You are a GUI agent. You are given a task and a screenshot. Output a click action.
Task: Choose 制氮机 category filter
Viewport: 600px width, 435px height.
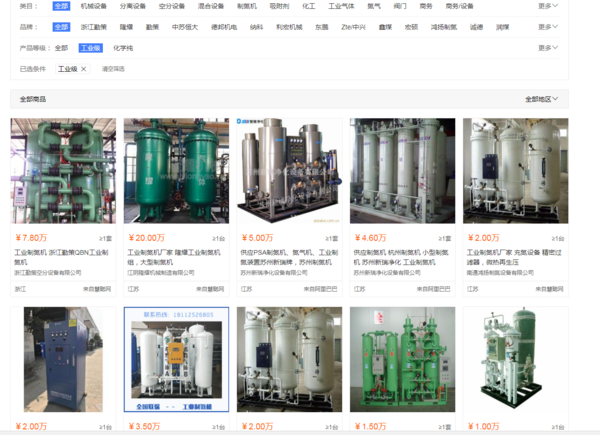click(246, 6)
